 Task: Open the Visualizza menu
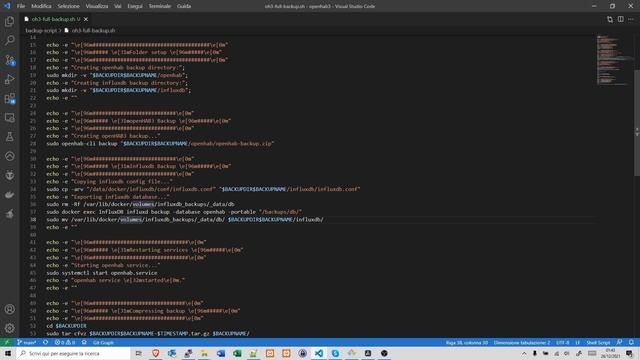click(x=97, y=6)
